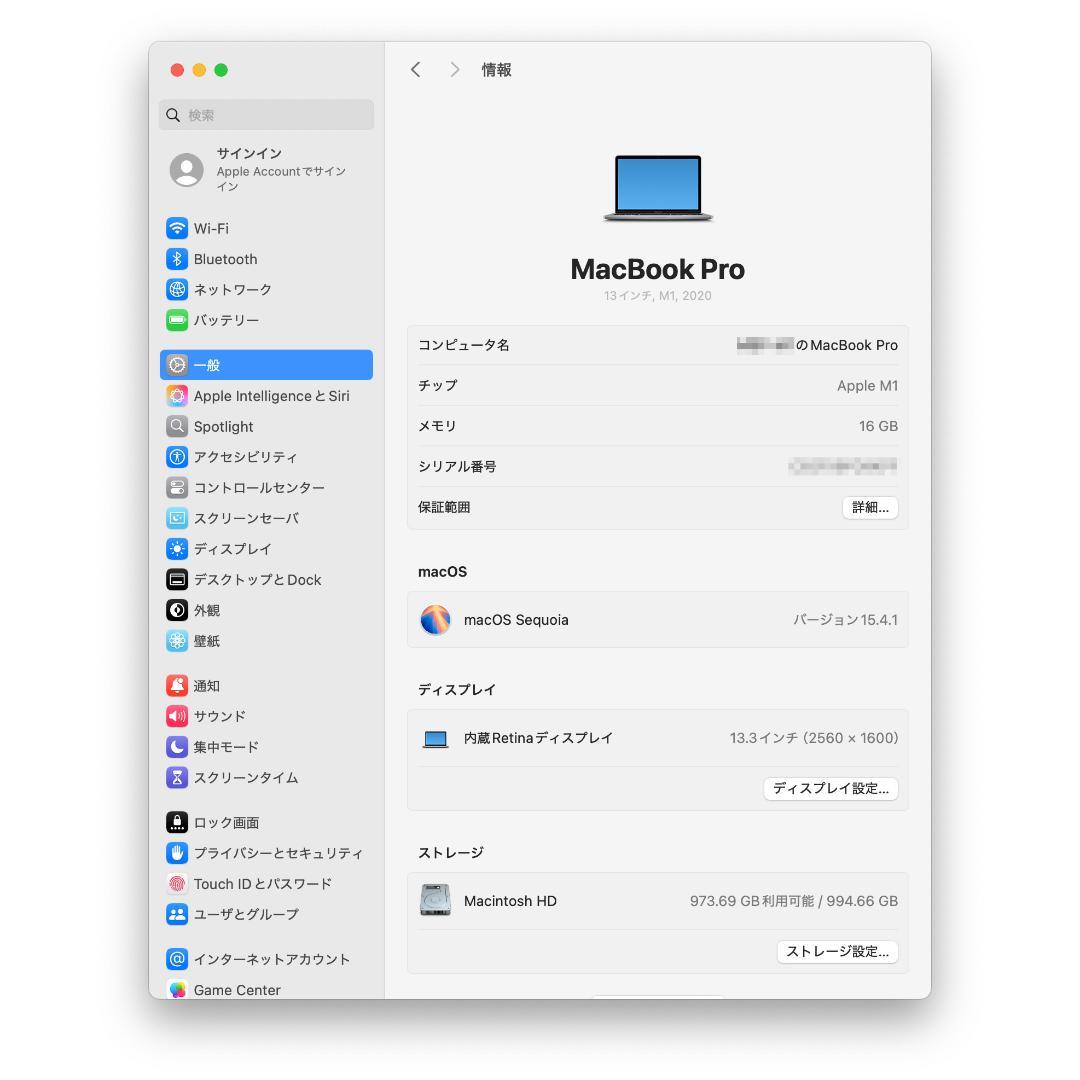Open 詳細 next to 保証範囲 (warranty)

click(x=869, y=507)
